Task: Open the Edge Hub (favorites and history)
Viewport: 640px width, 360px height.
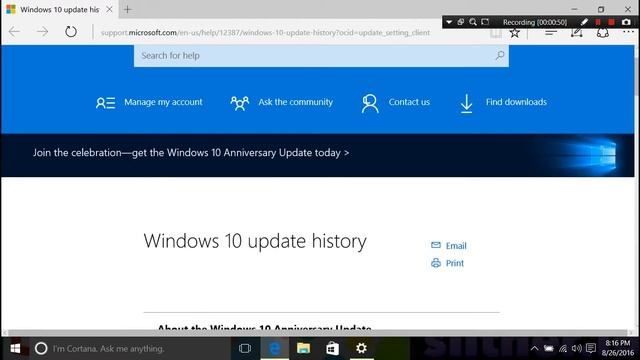Action: (x=551, y=33)
